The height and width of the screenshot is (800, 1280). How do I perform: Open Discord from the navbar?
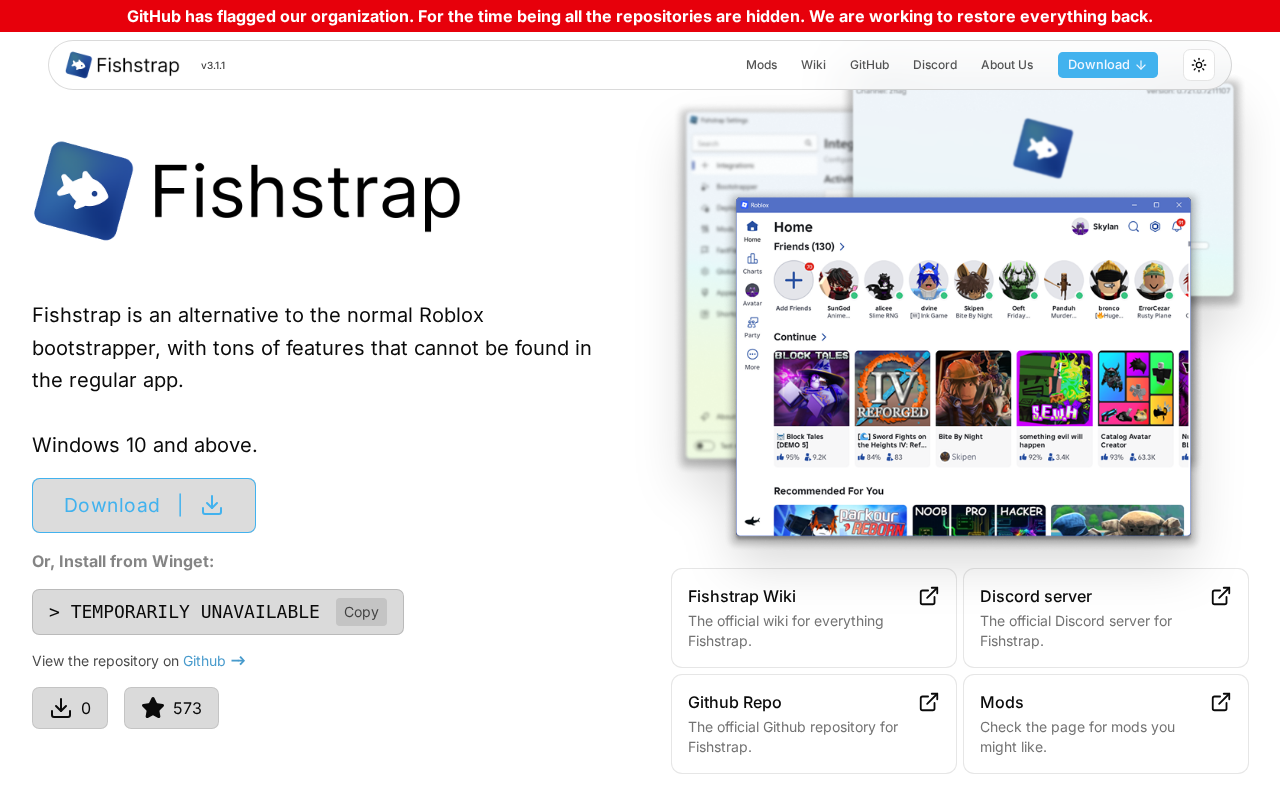pyautogui.click(x=935, y=65)
